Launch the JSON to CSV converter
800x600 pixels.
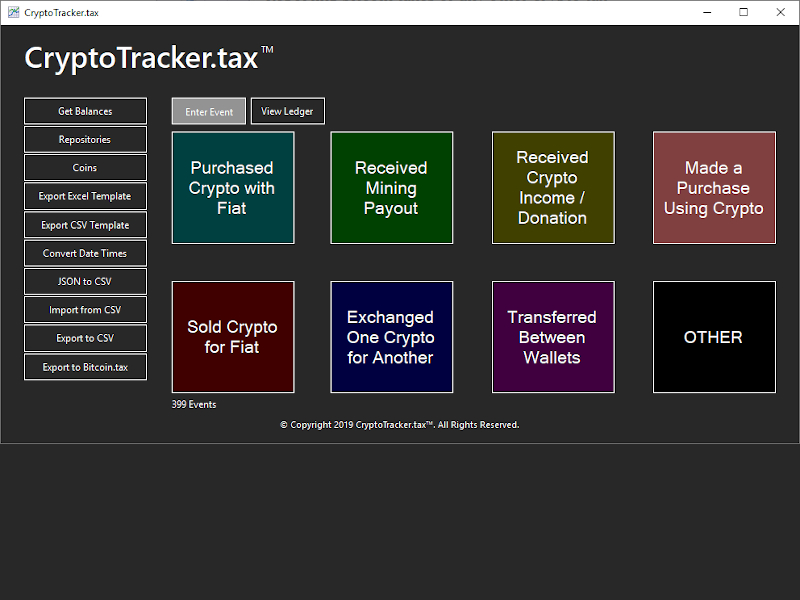(x=85, y=281)
